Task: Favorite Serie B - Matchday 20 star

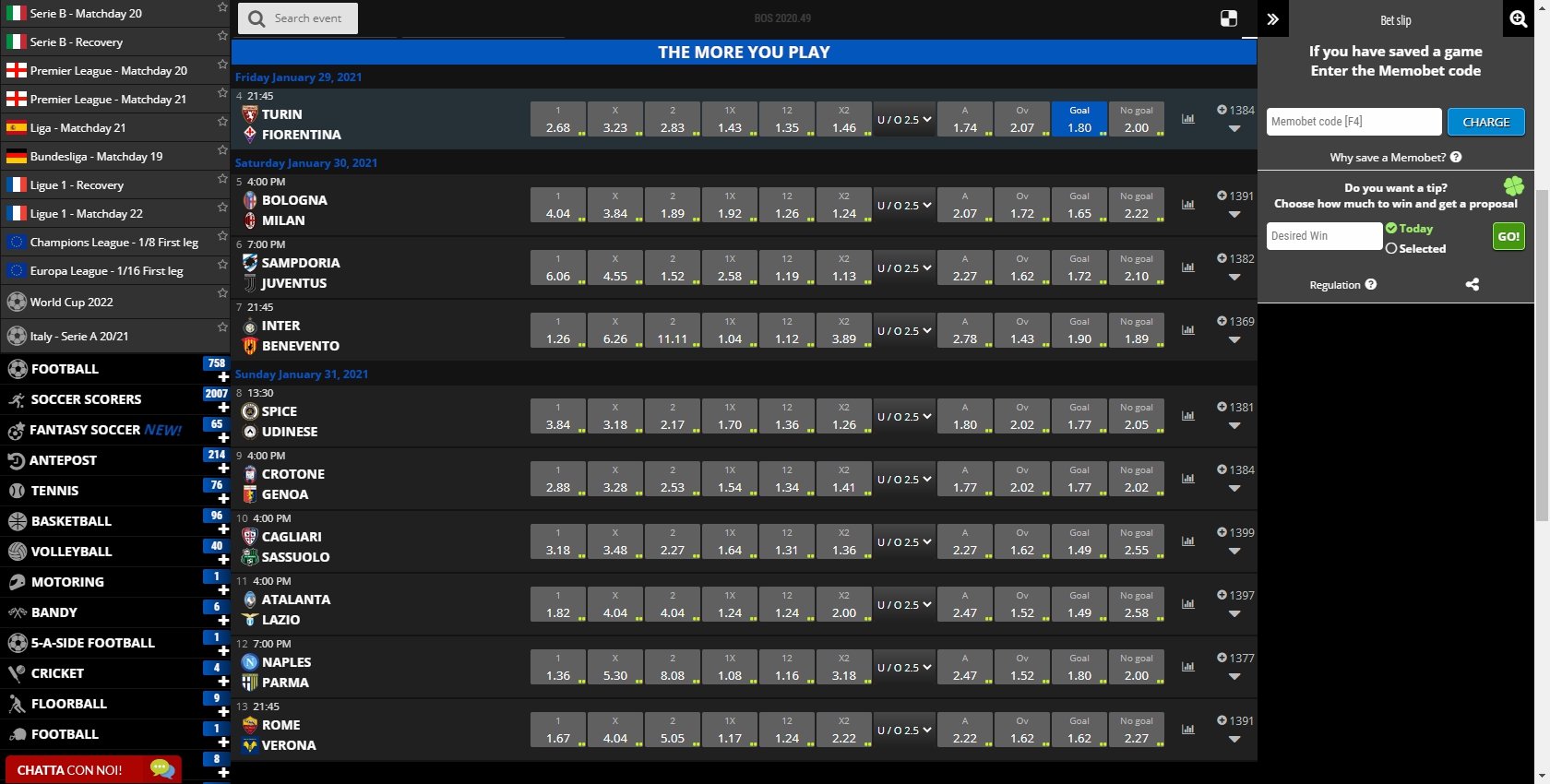Action: click(222, 7)
